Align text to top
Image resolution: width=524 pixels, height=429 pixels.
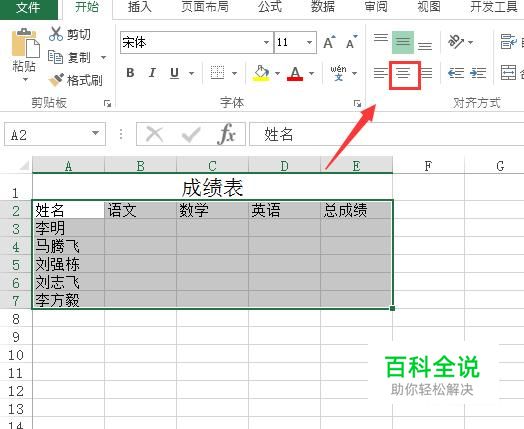point(381,38)
